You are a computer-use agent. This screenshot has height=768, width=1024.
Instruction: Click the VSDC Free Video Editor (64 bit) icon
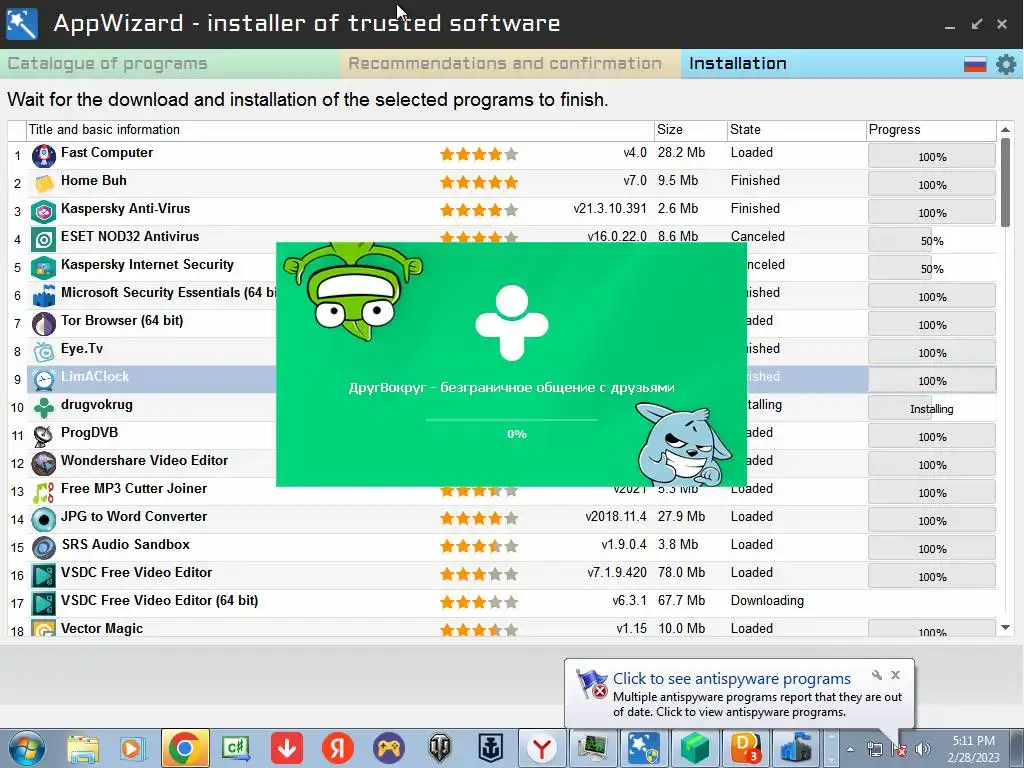pos(44,604)
